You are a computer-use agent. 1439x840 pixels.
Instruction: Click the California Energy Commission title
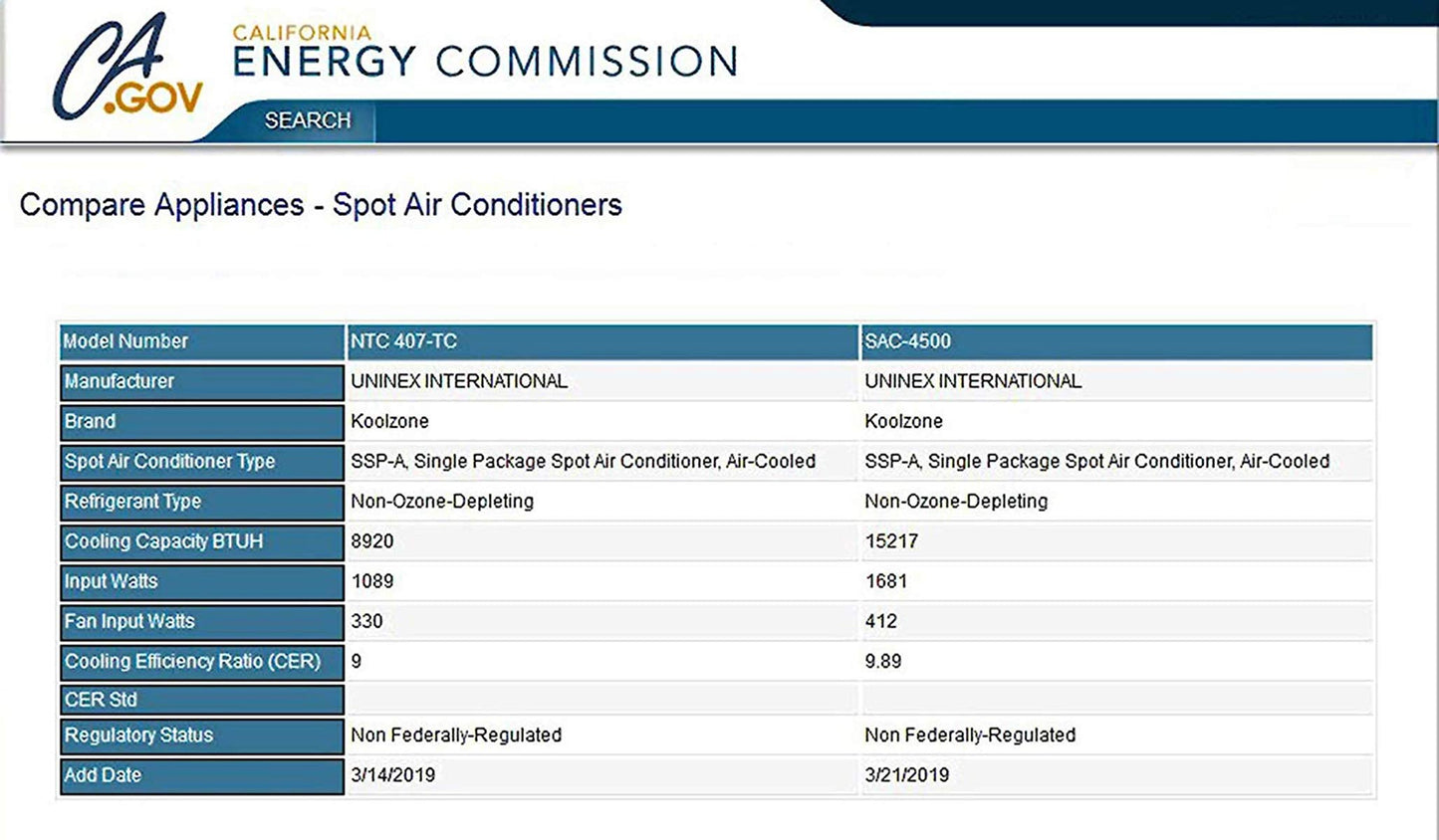coord(485,52)
